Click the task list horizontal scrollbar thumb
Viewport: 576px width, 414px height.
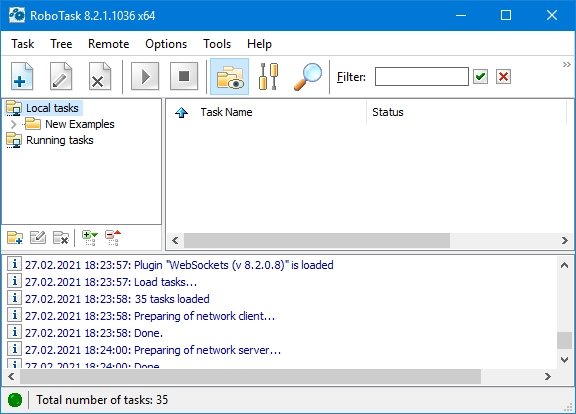[x=317, y=241]
